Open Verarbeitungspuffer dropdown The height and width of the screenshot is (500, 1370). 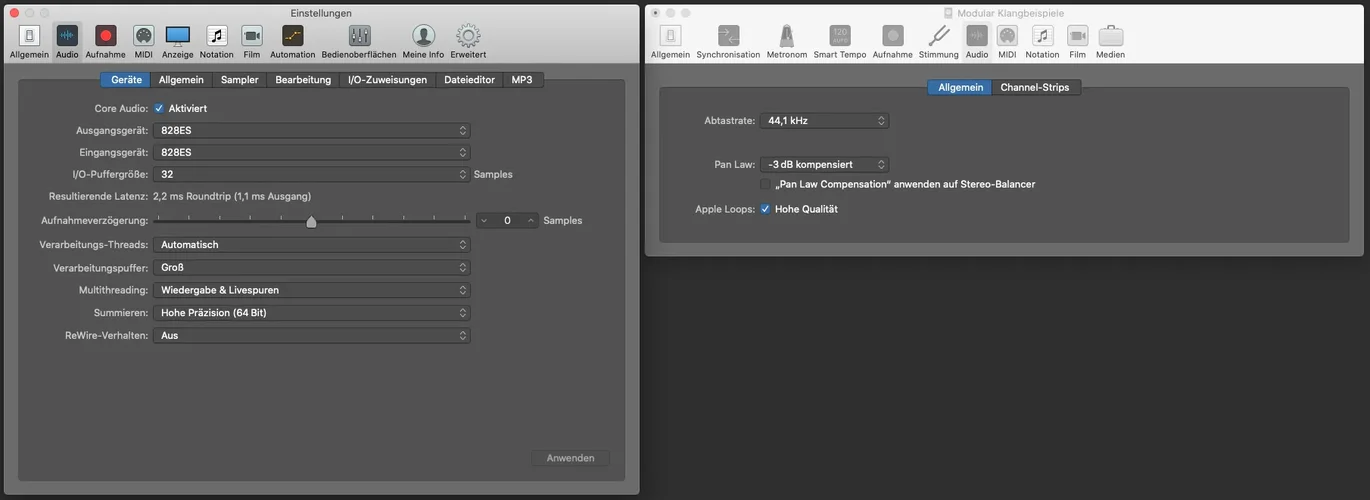[312, 267]
